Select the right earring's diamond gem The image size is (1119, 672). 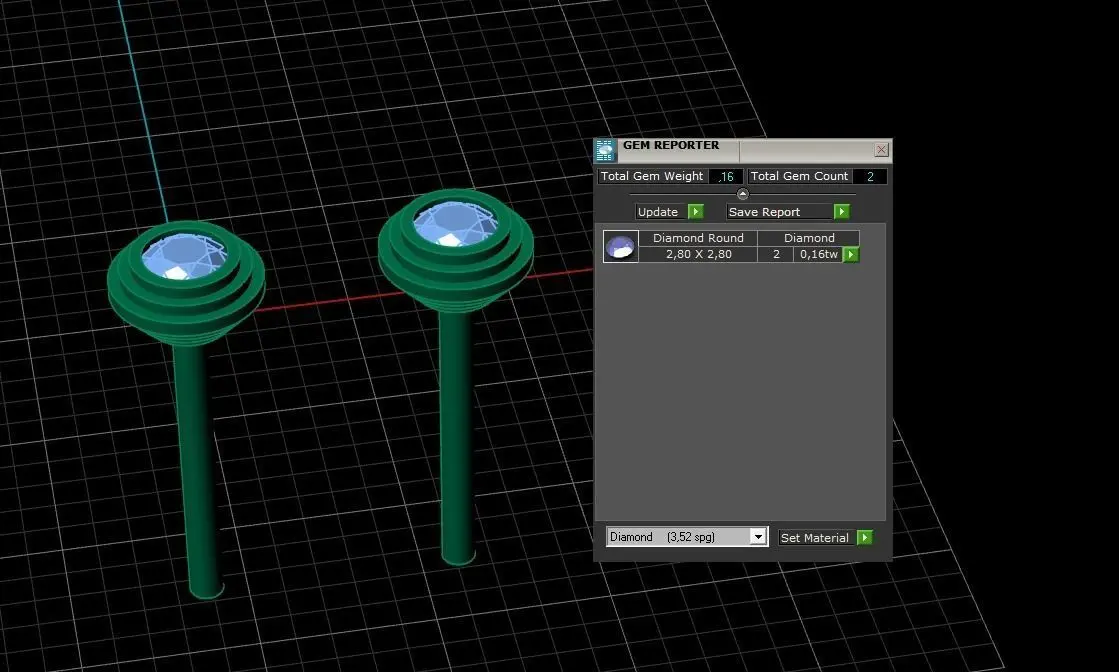pos(455,224)
